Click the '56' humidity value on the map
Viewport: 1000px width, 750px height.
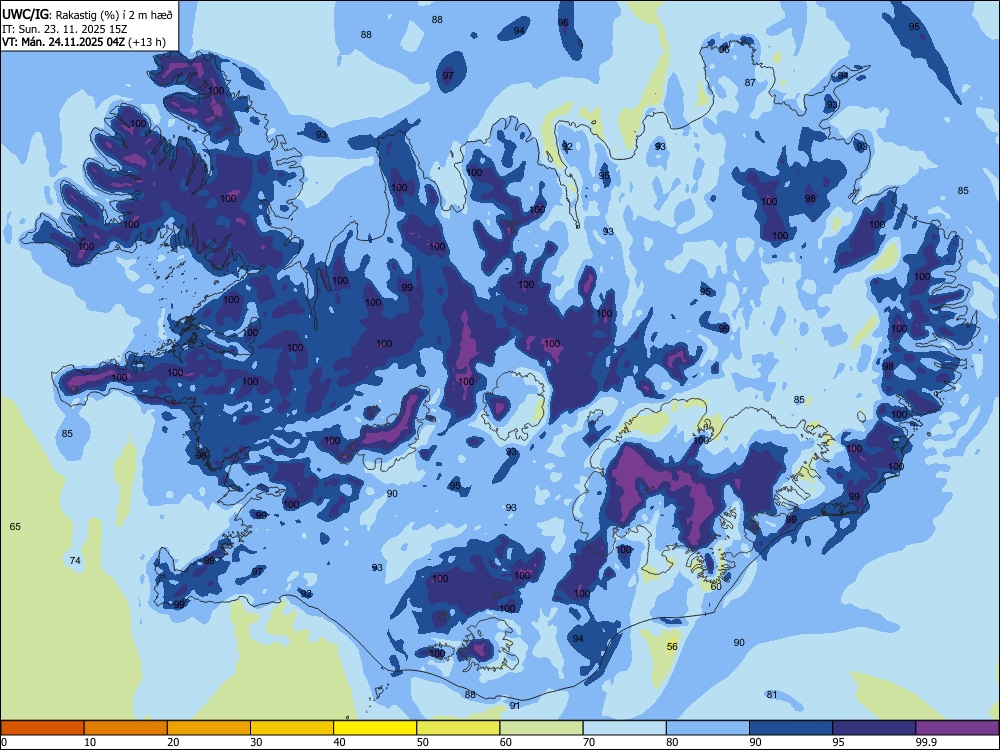click(672, 646)
